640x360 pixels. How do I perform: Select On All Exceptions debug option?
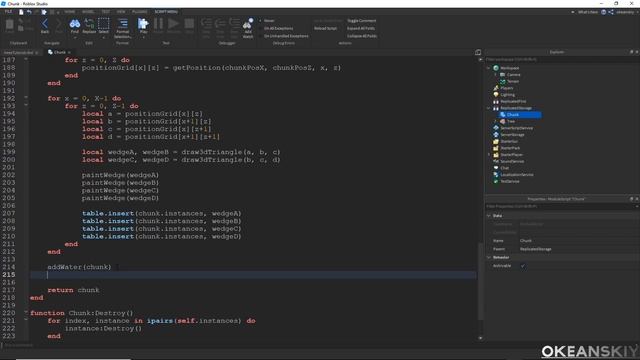coord(276,28)
